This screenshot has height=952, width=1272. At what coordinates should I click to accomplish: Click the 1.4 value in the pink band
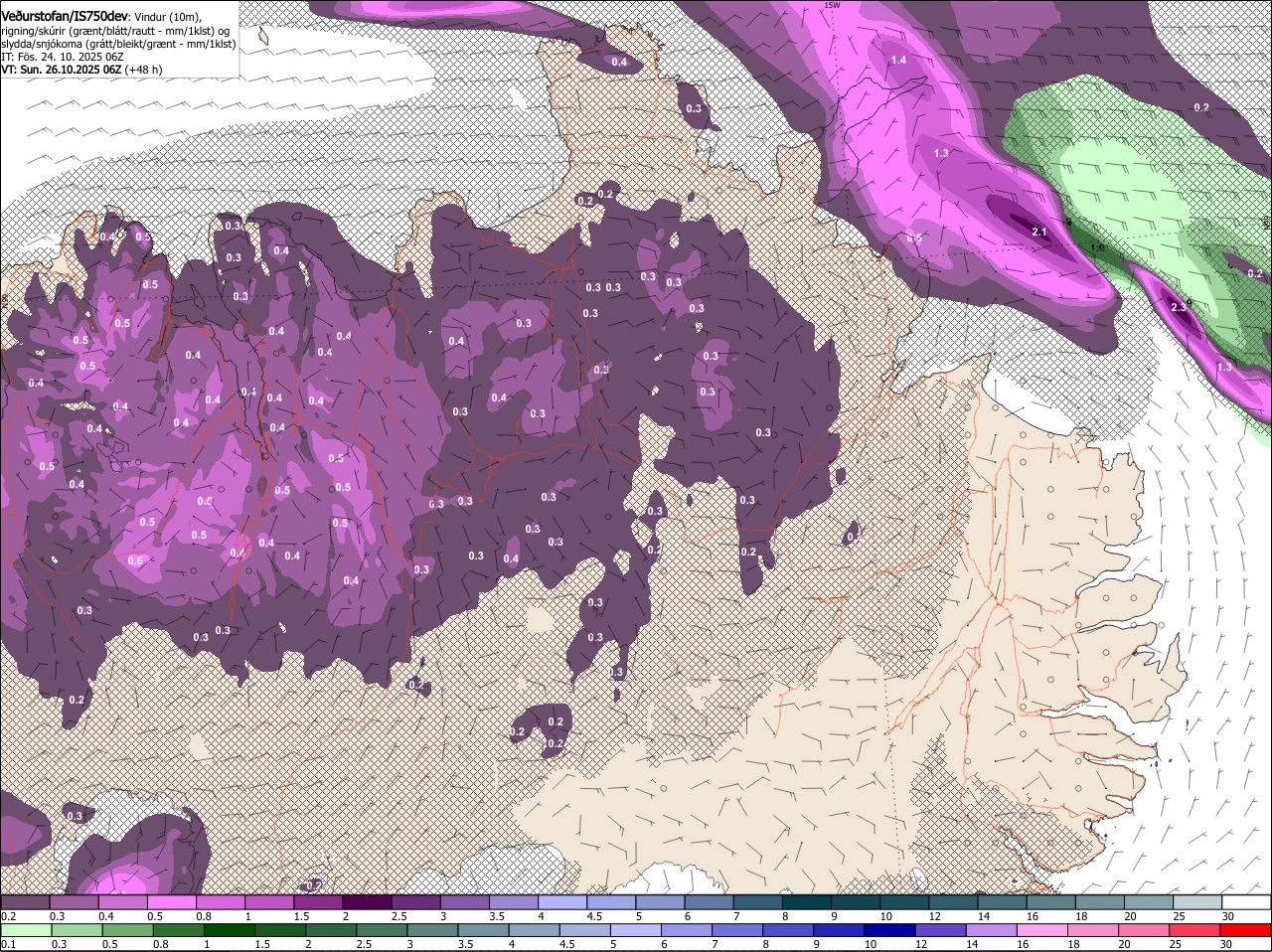coord(898,61)
